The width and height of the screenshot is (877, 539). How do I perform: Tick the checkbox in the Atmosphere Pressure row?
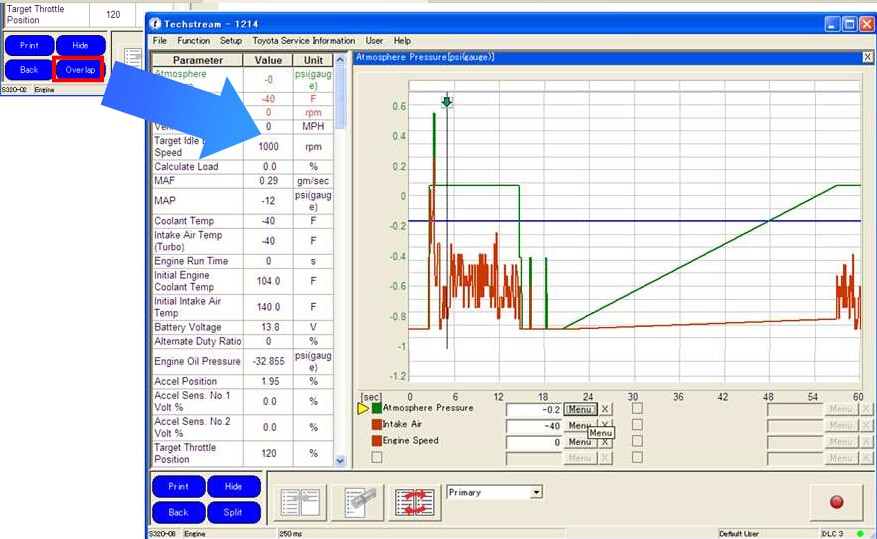637,409
